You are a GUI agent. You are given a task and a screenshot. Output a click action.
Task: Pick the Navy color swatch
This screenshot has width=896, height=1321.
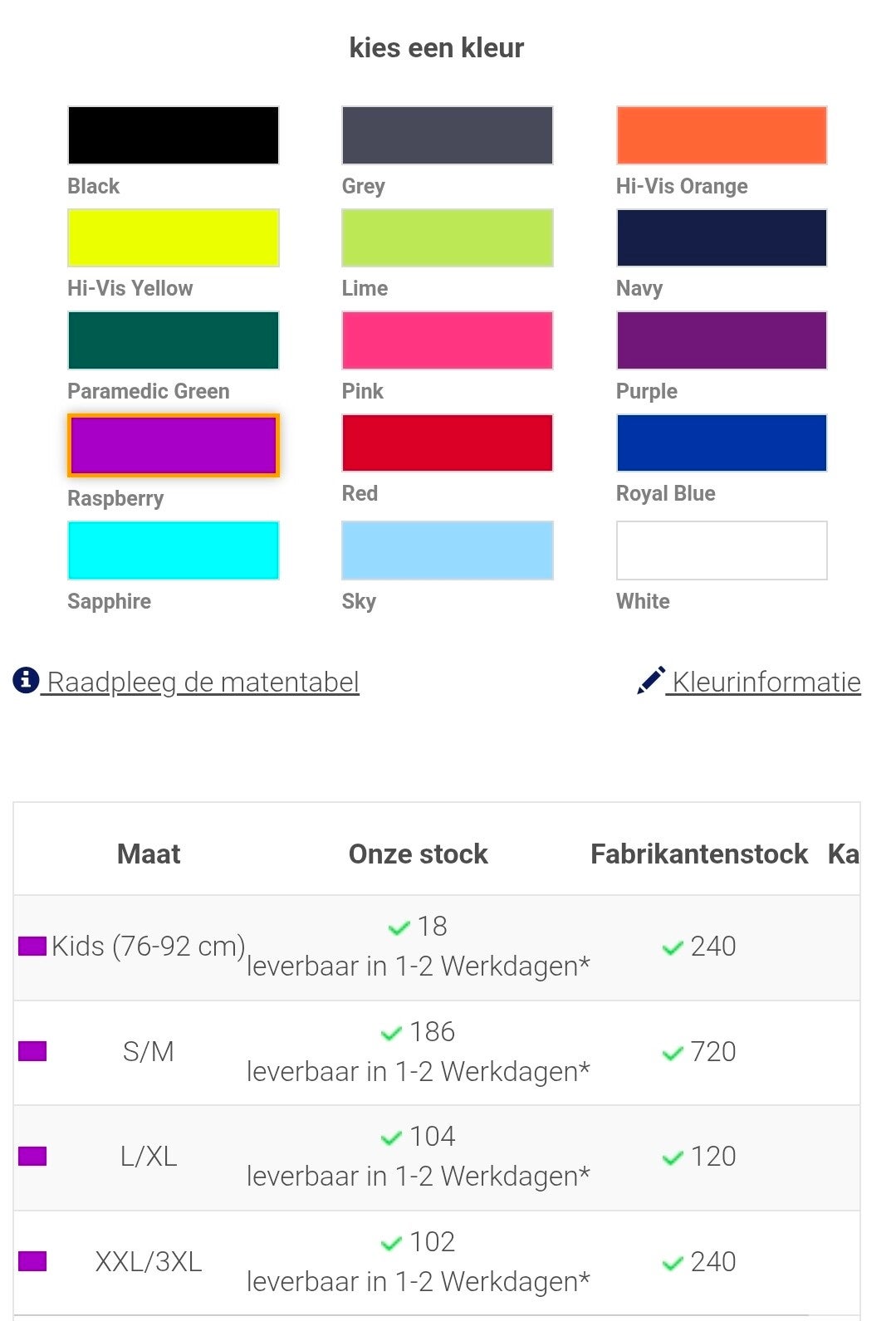point(721,237)
